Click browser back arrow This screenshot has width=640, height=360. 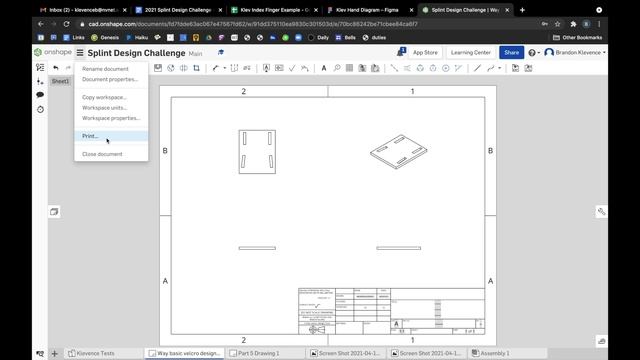coord(41,24)
